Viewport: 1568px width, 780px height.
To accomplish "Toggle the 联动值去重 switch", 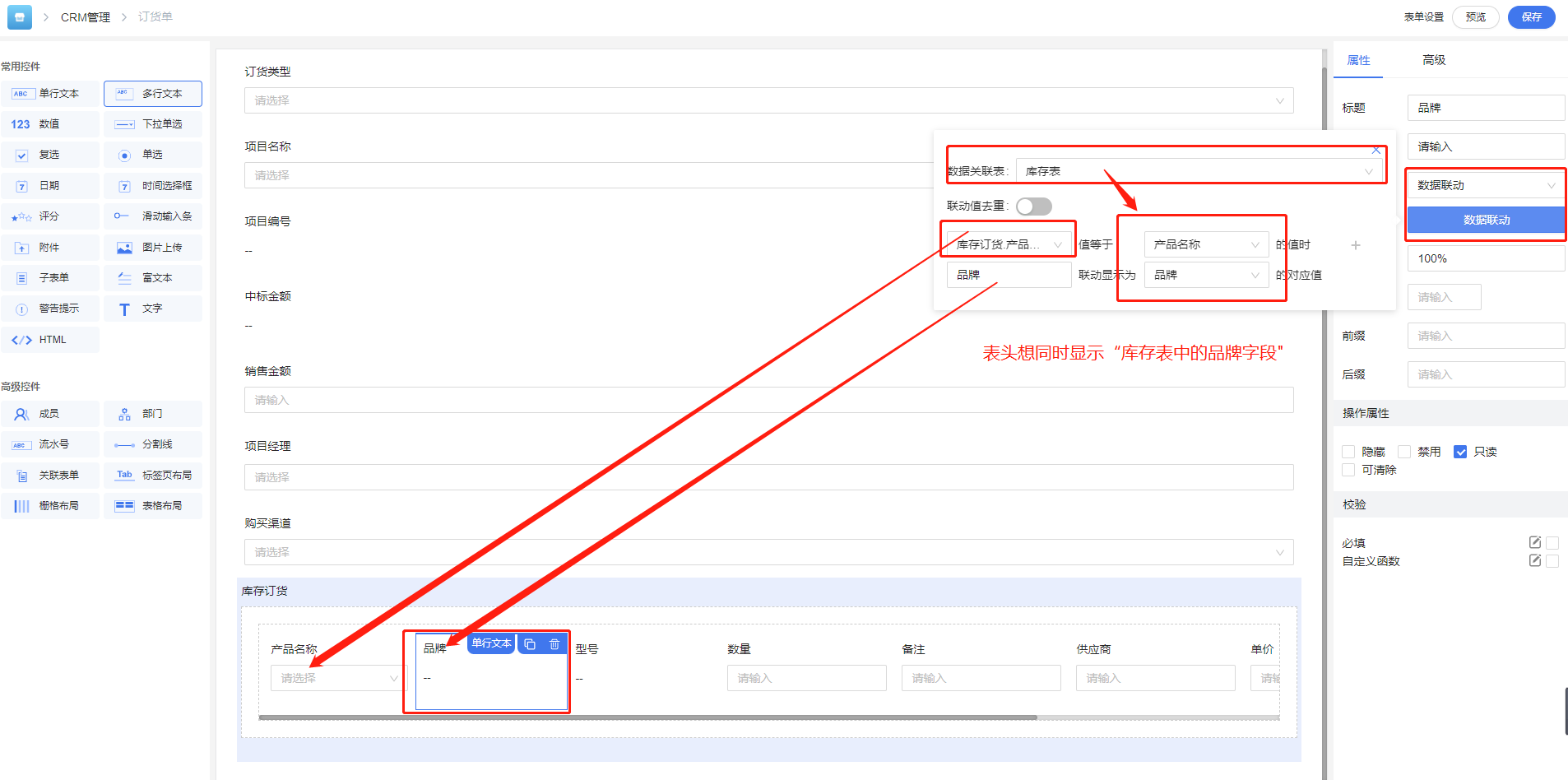I will pos(1034,207).
